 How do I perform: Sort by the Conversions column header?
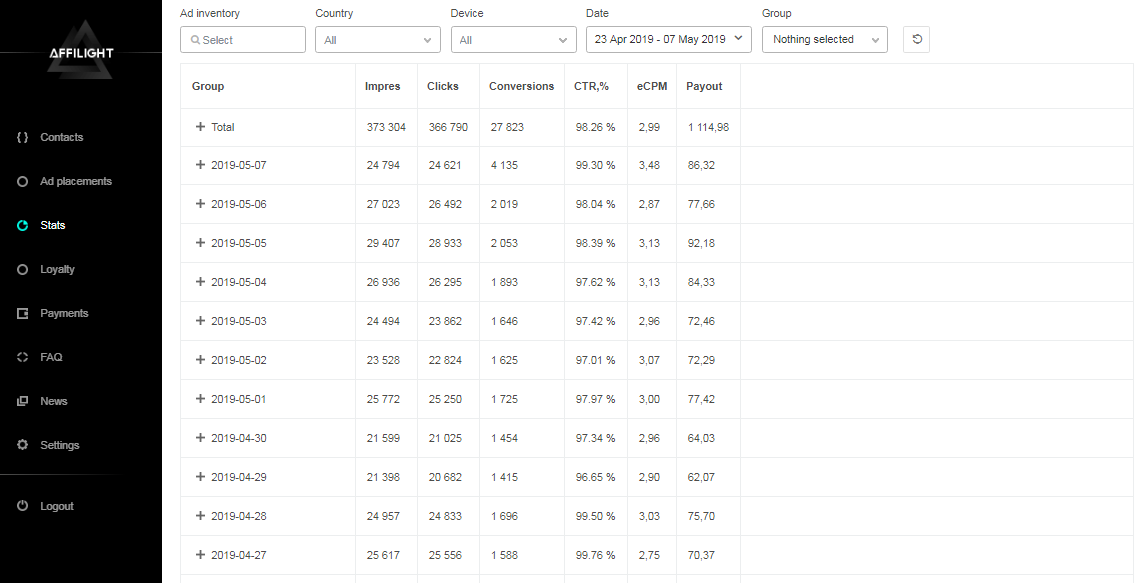tap(521, 86)
